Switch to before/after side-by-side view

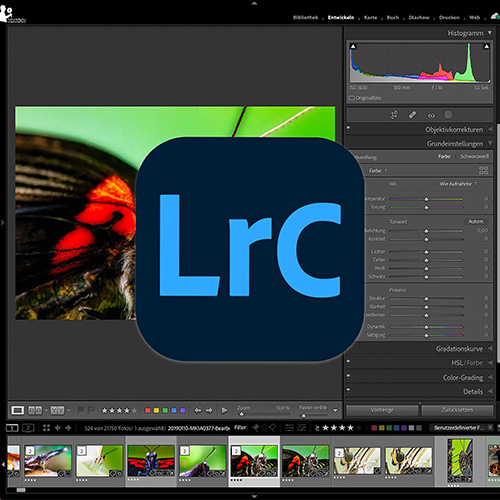click(35, 410)
